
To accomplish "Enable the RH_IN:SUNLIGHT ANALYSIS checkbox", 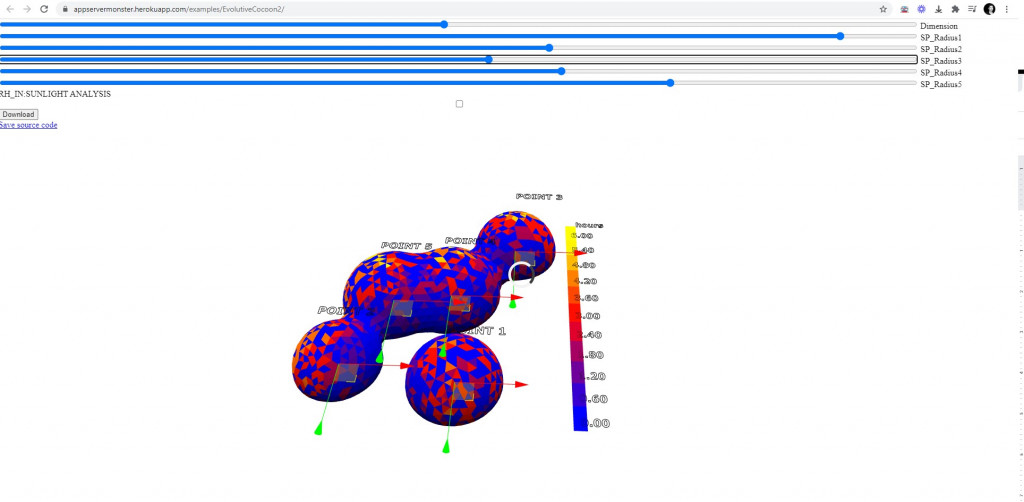I will (459, 104).
